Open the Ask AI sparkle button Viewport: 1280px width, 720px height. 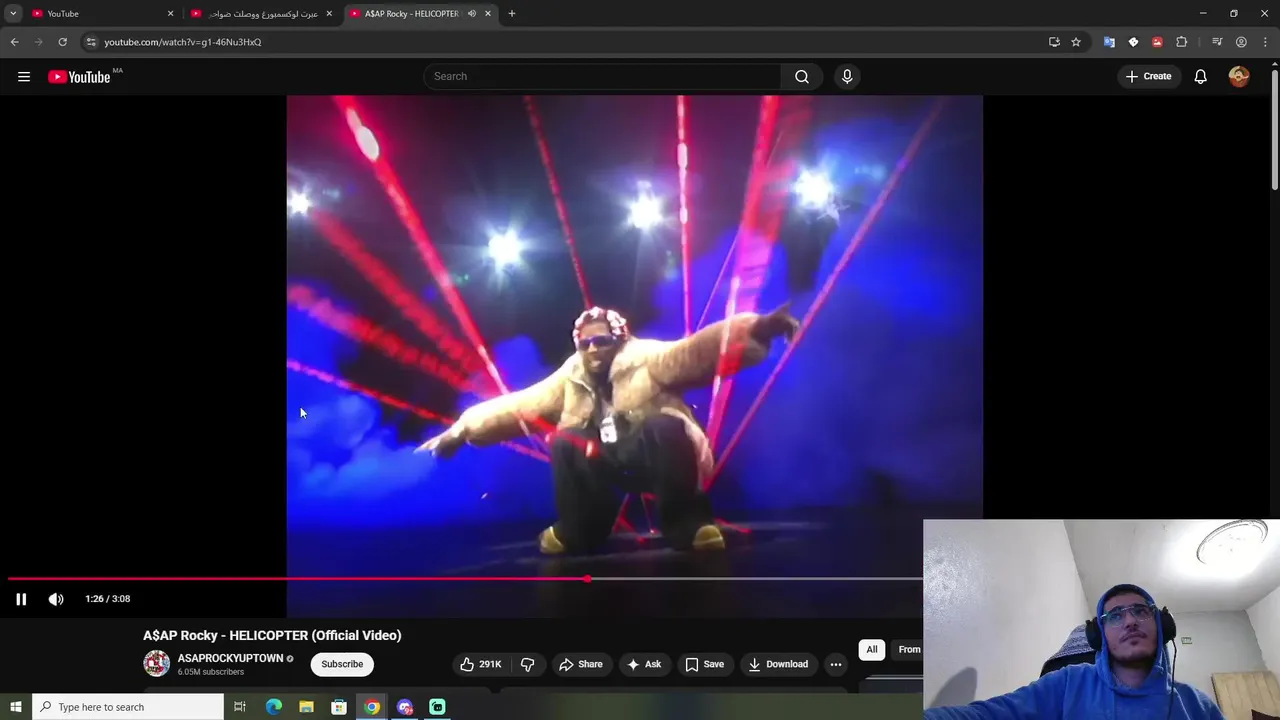pos(644,664)
